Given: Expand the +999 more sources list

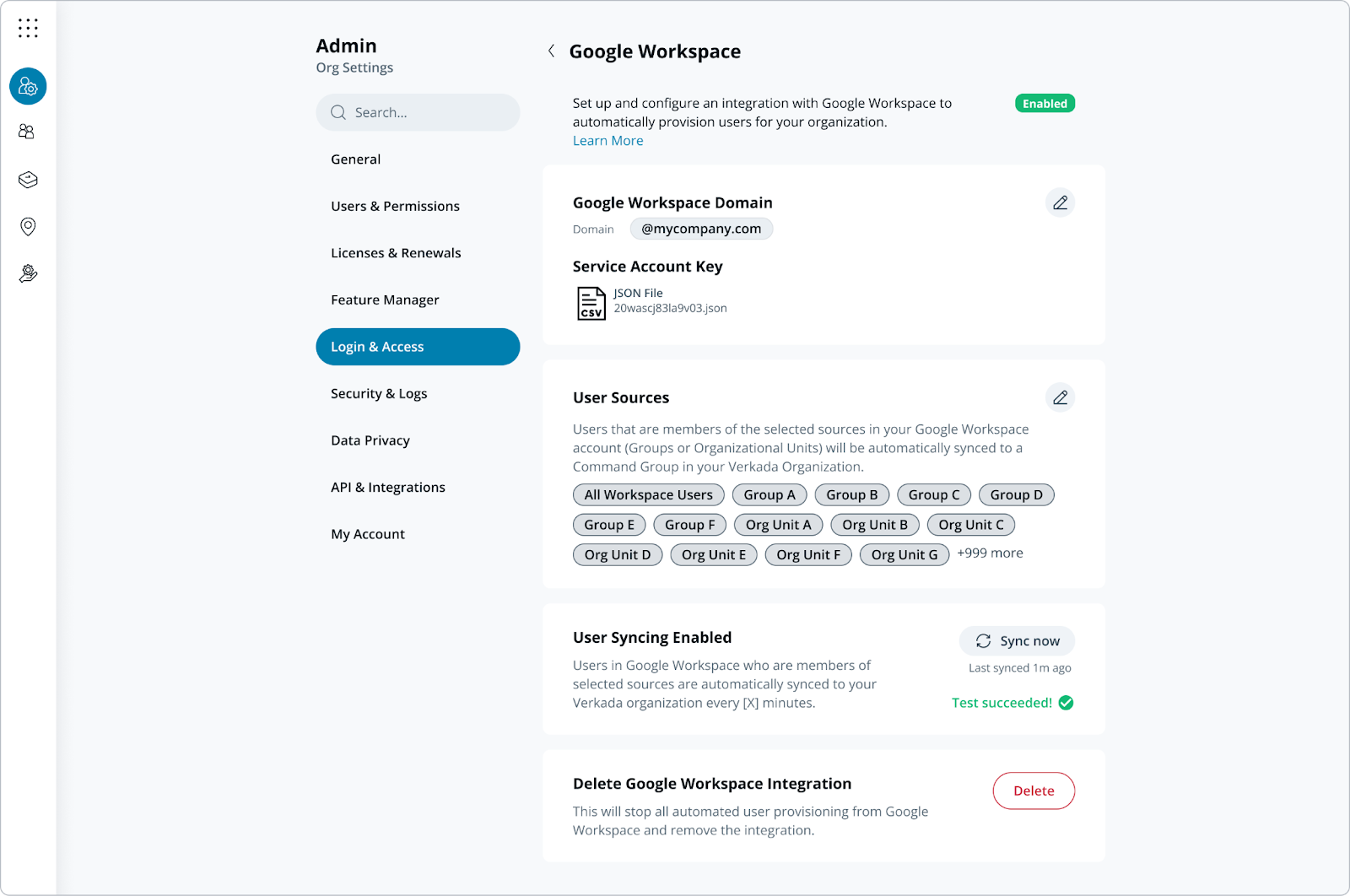Looking at the screenshot, I should click(990, 553).
